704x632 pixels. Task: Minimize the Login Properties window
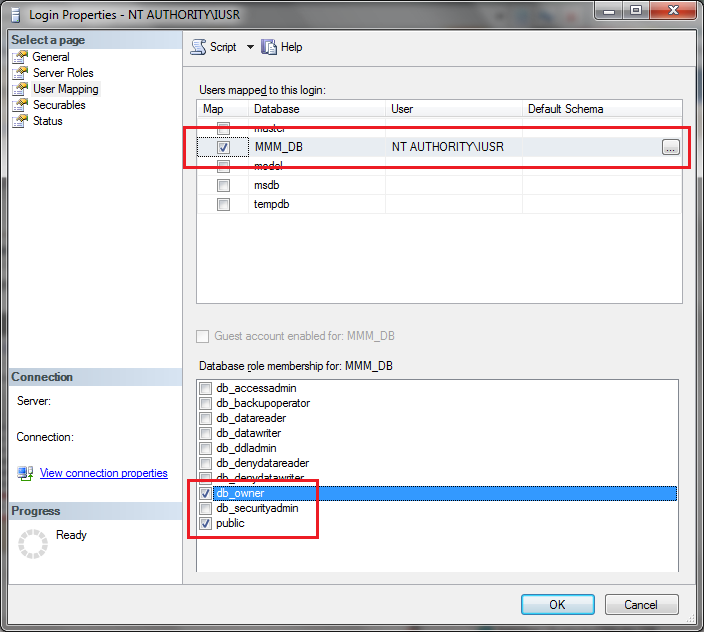pyautogui.click(x=609, y=11)
